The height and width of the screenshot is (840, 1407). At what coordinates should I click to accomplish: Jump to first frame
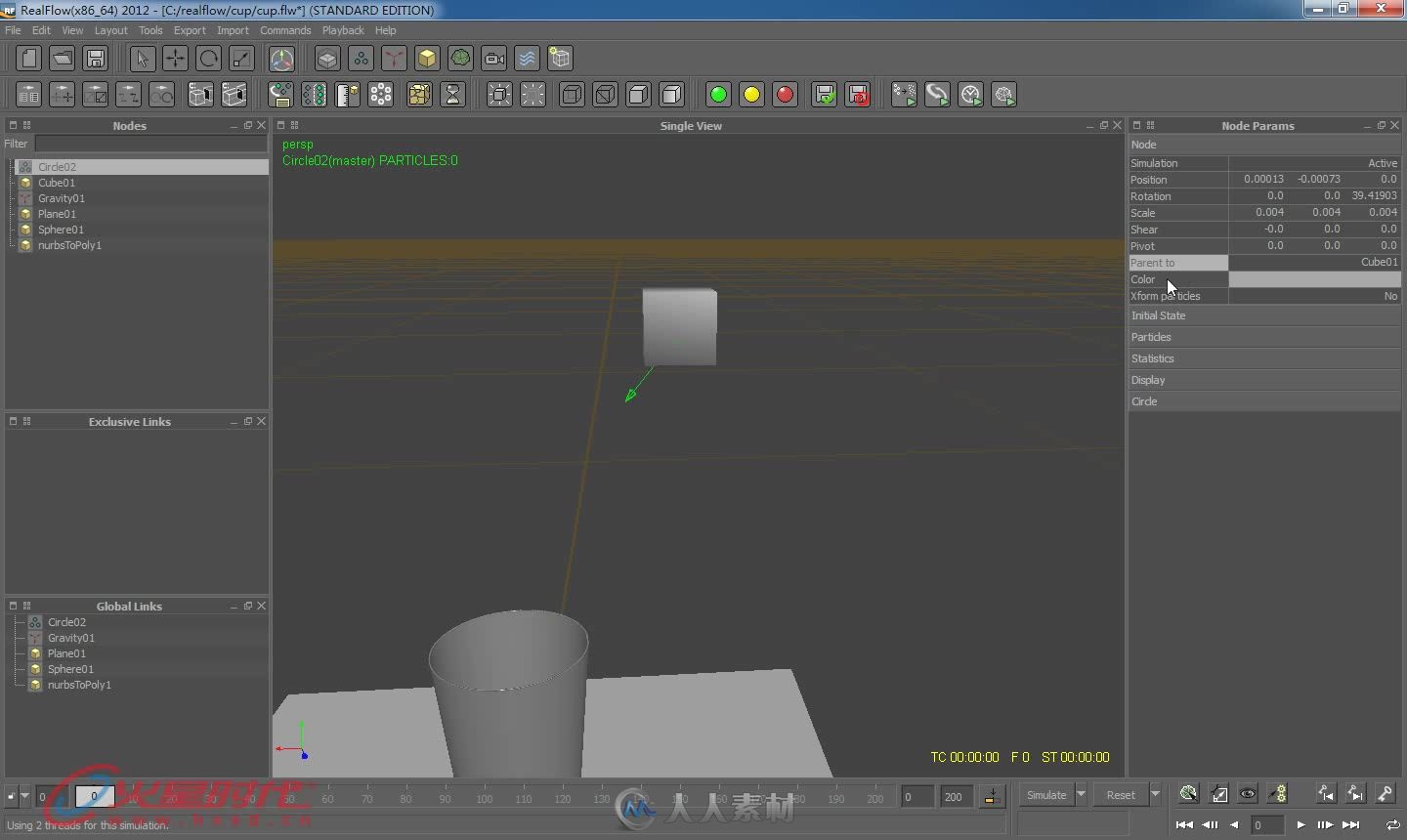click(1184, 824)
